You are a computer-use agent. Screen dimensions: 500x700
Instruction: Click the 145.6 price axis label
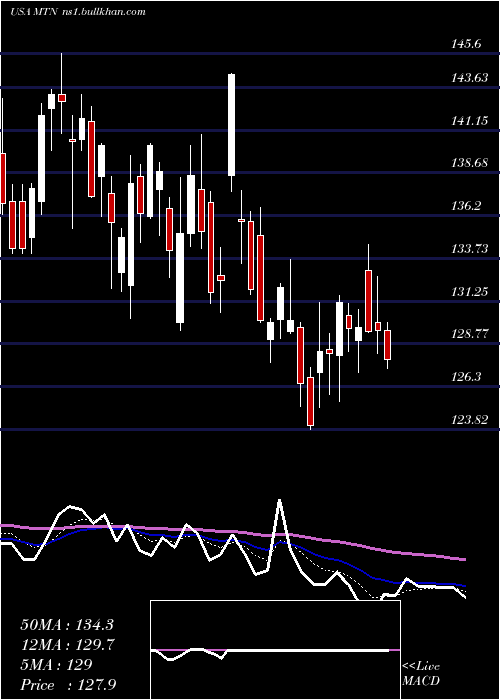pos(468,44)
